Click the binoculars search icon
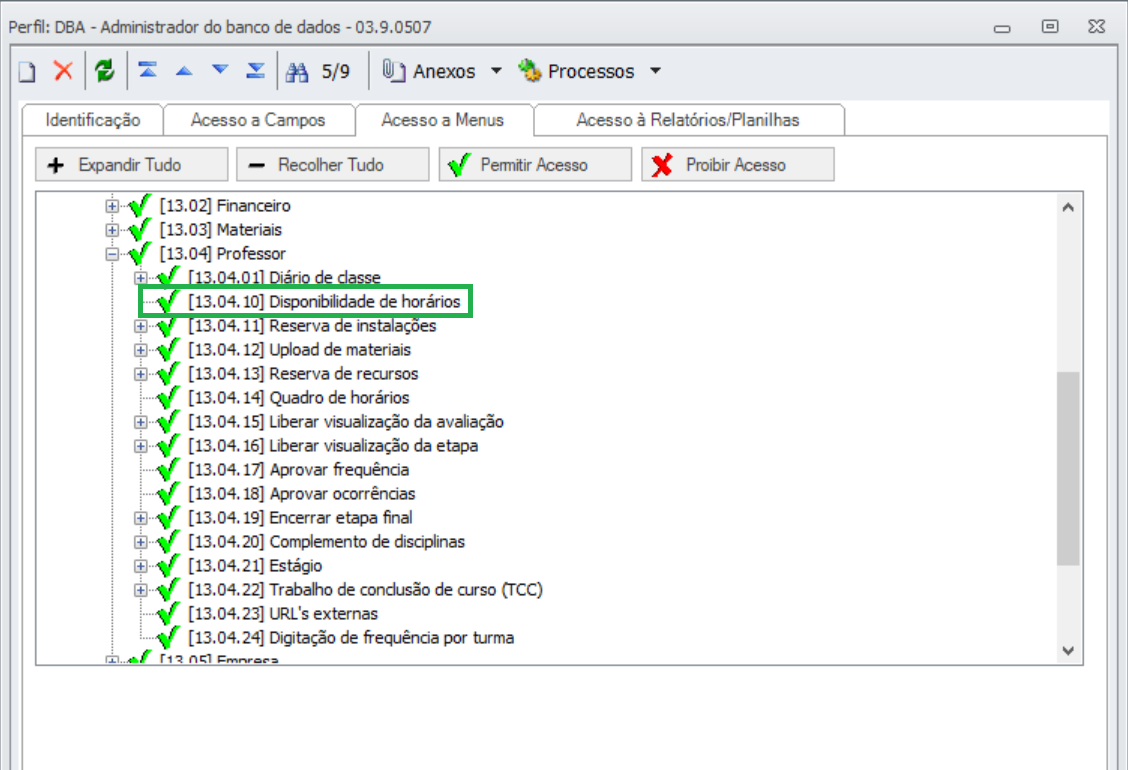Screen dimensions: 1128x770 (x=297, y=71)
